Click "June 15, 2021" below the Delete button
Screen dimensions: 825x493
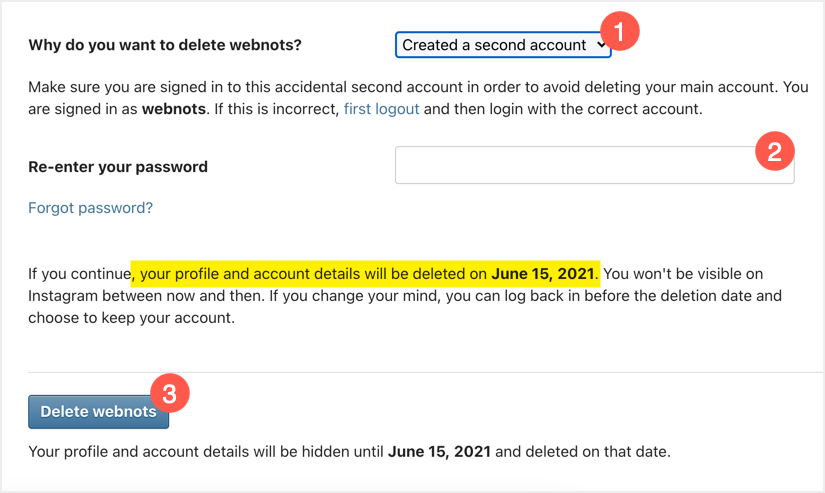439,451
